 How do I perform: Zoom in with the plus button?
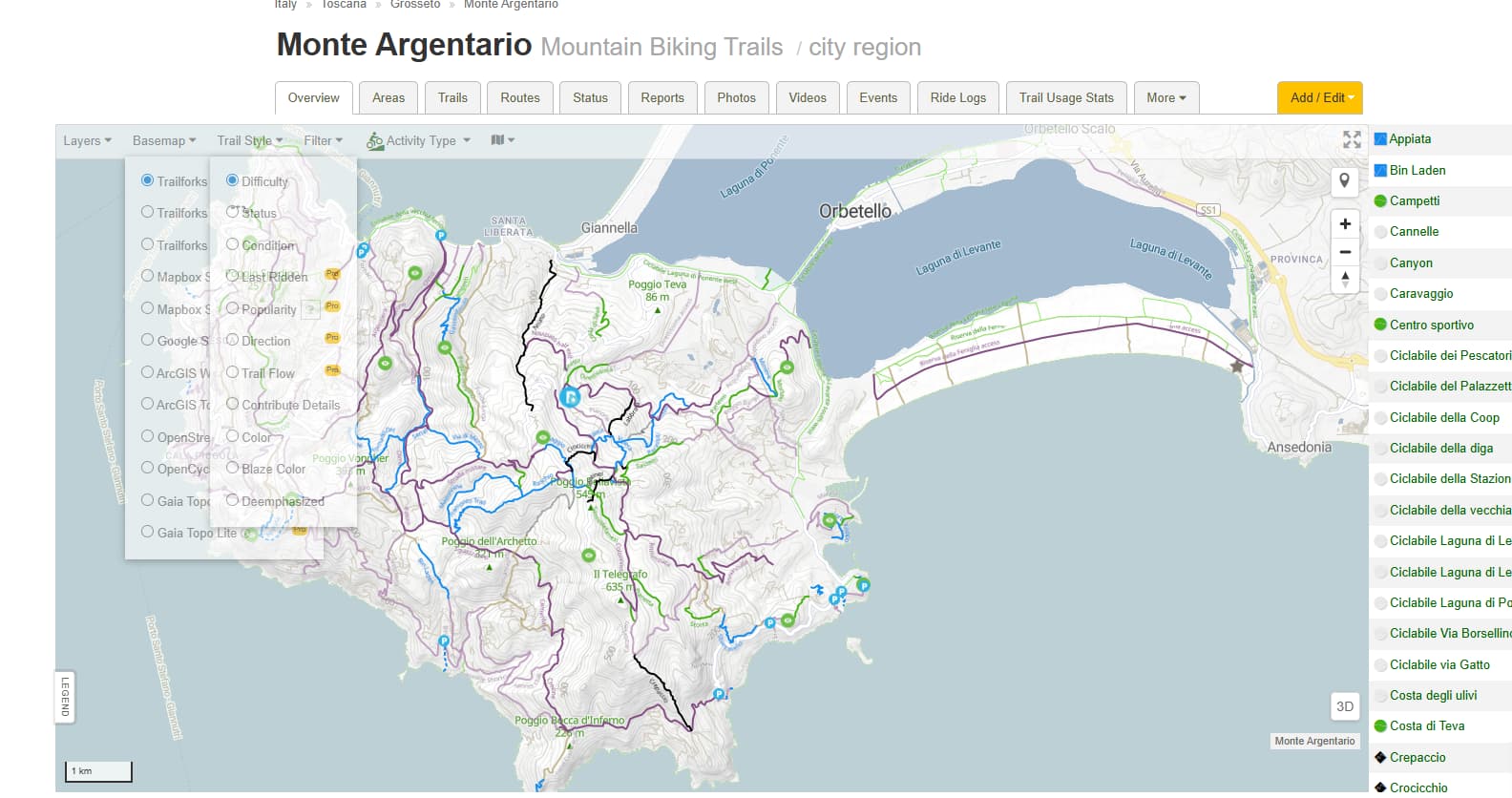coord(1344,223)
